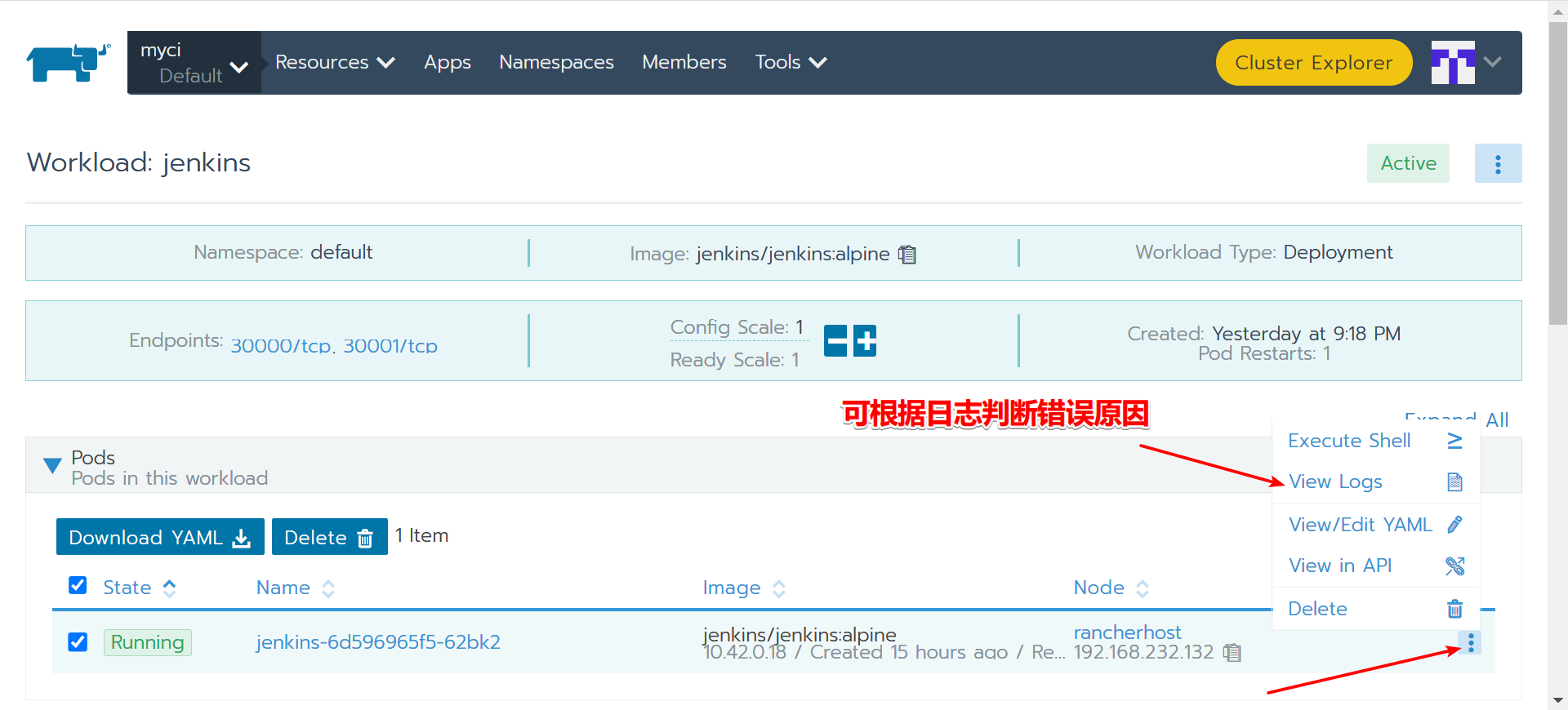1568x710 pixels.
Task: Open the Apps navigation item
Action: tap(448, 62)
